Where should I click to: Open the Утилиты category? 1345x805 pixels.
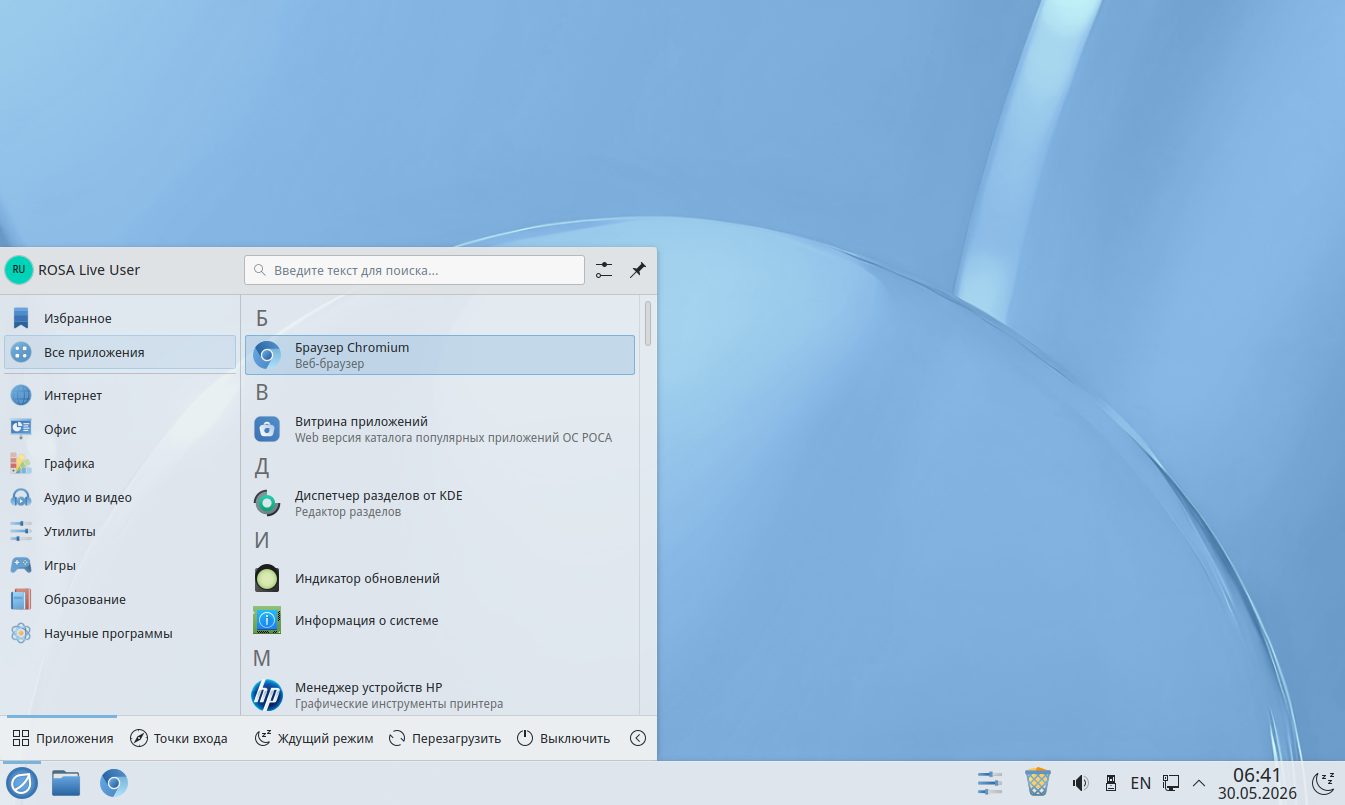(120, 531)
